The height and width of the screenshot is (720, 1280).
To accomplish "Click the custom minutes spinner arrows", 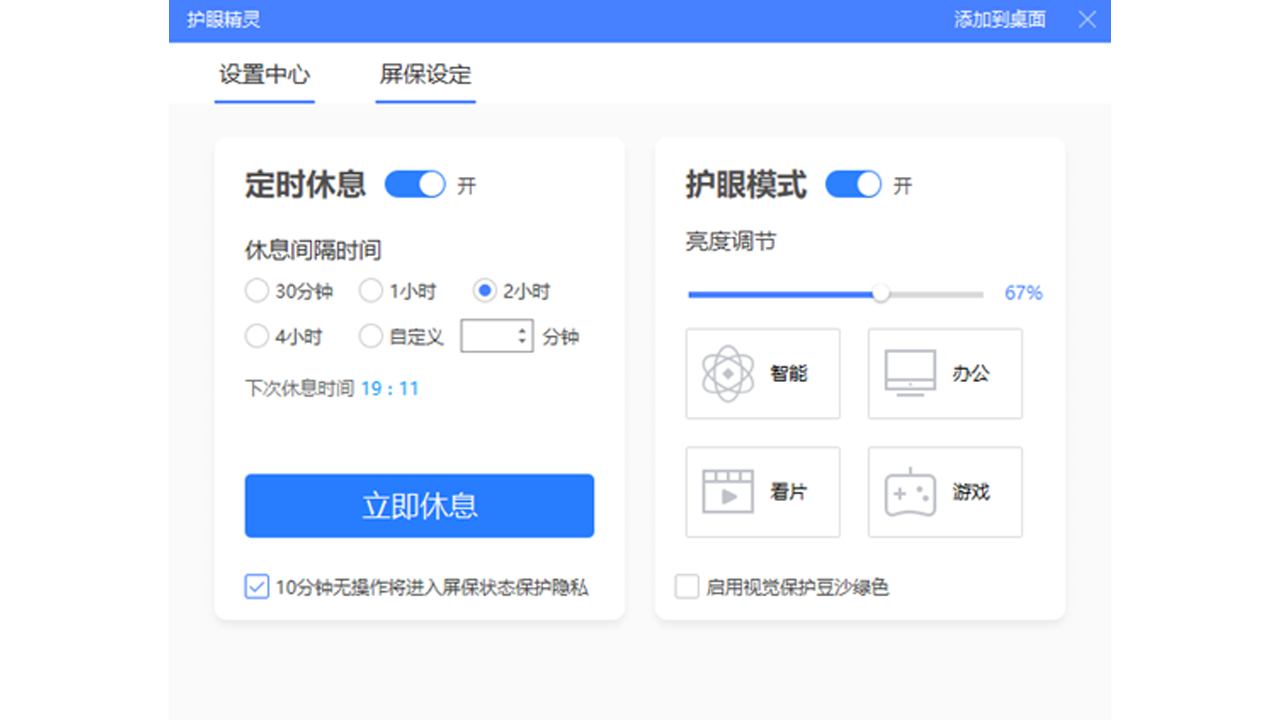I will pyautogui.click(x=522, y=336).
